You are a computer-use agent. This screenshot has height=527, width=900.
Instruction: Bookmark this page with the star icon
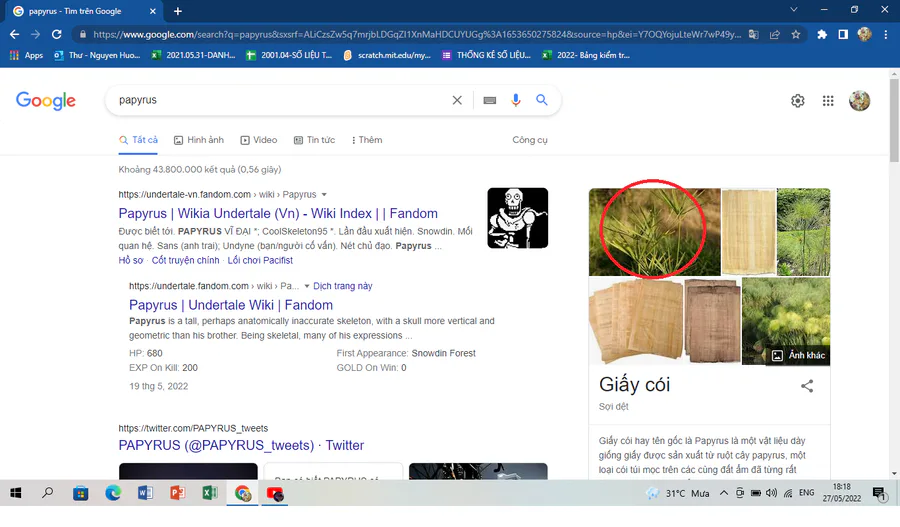[x=796, y=34]
